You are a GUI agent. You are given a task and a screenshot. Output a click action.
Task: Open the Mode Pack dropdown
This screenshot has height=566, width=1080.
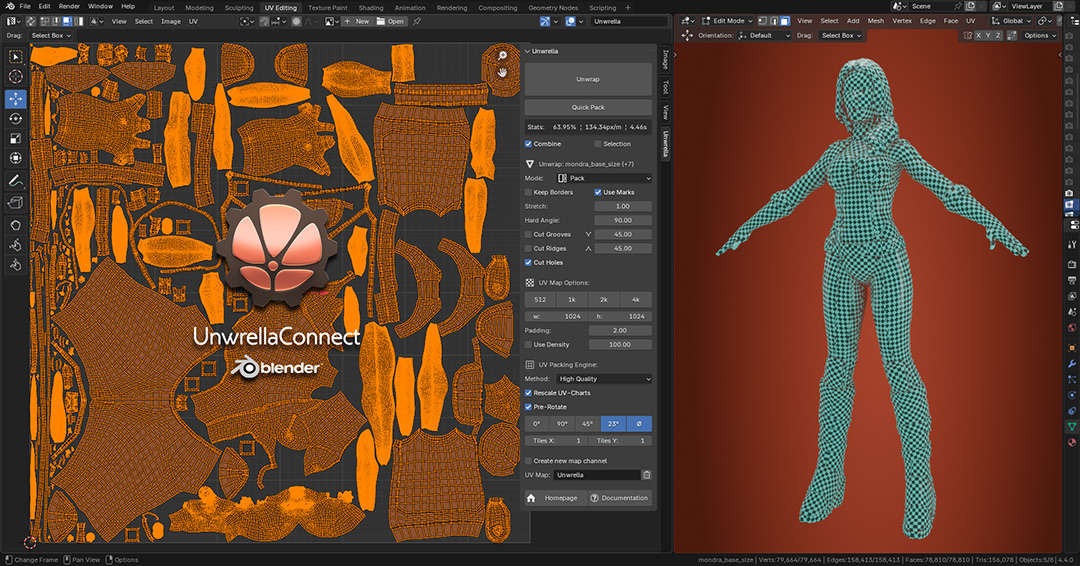coord(604,178)
